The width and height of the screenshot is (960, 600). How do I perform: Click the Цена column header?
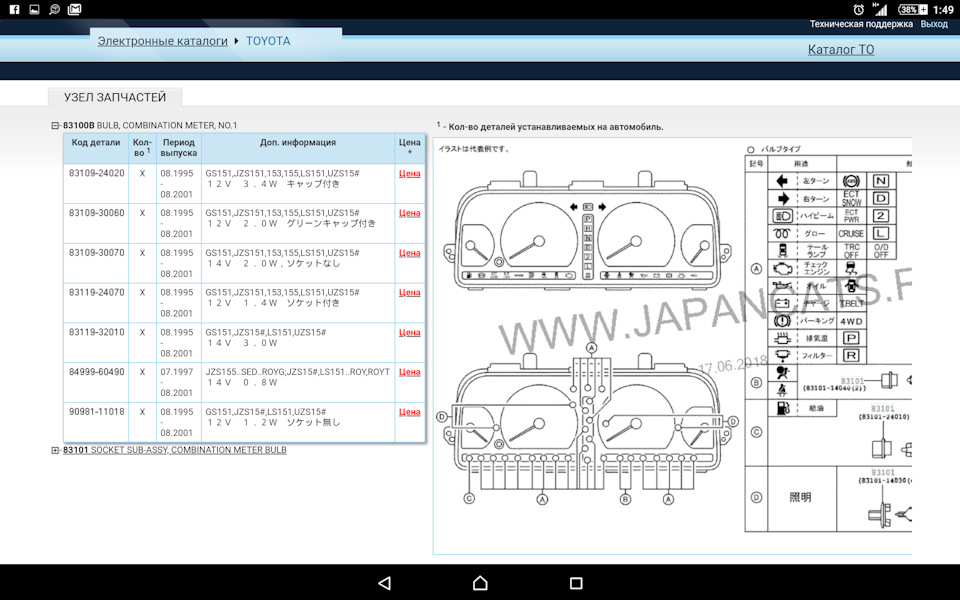(410, 147)
